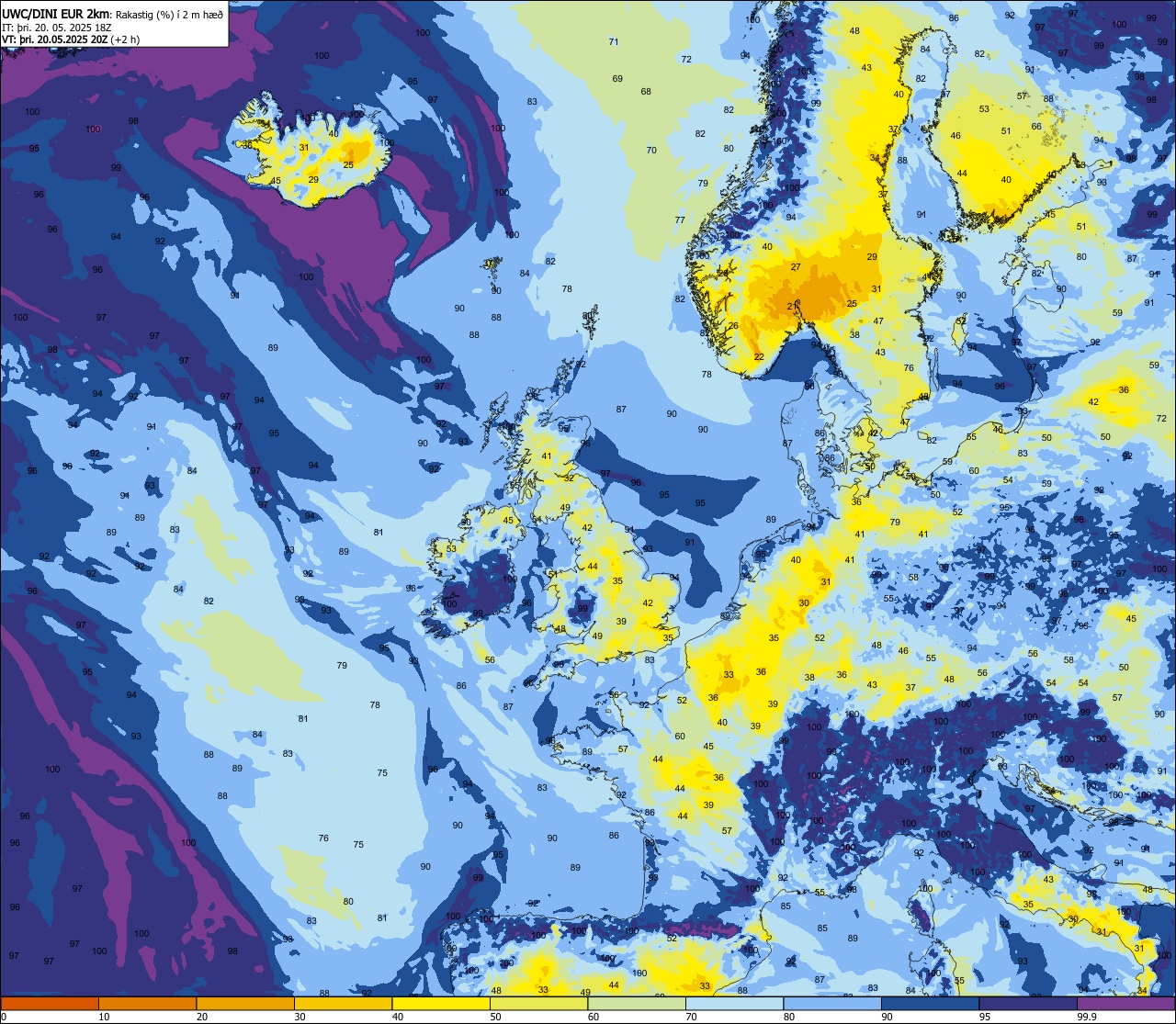Click the humidity value 71 on the map

[x=614, y=42]
